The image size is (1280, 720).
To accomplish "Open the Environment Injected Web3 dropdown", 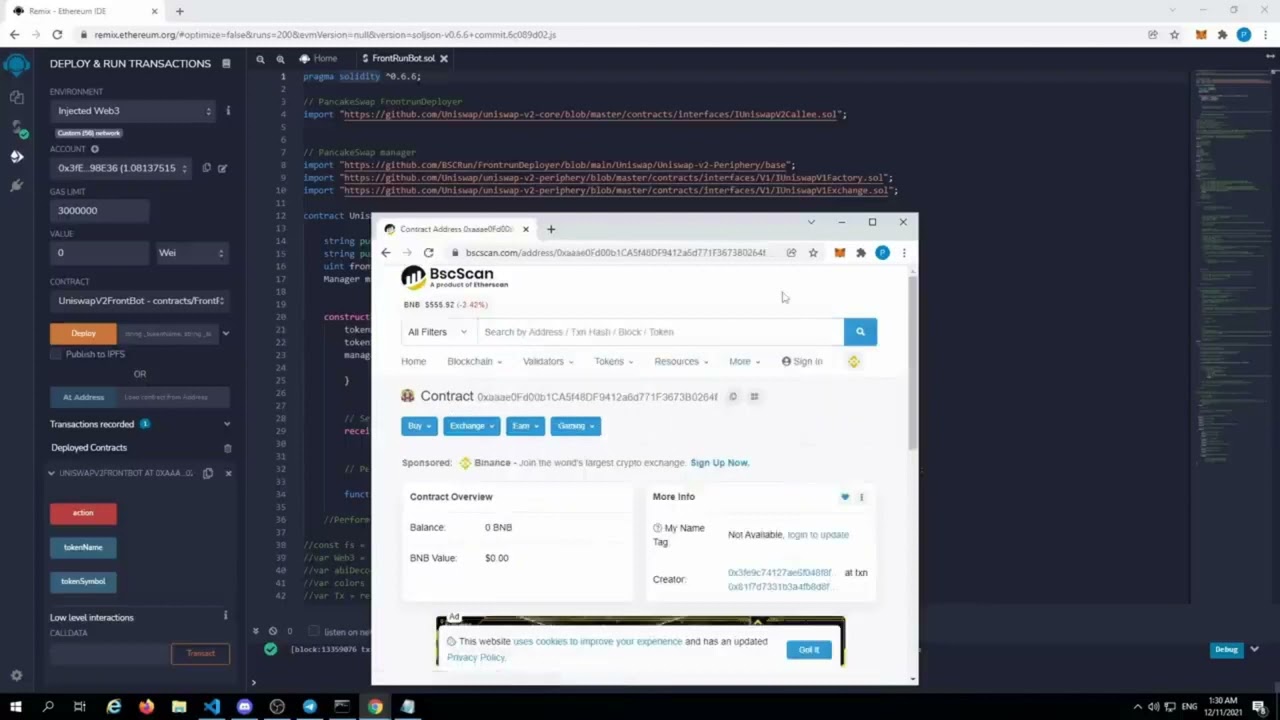I will pos(134,111).
